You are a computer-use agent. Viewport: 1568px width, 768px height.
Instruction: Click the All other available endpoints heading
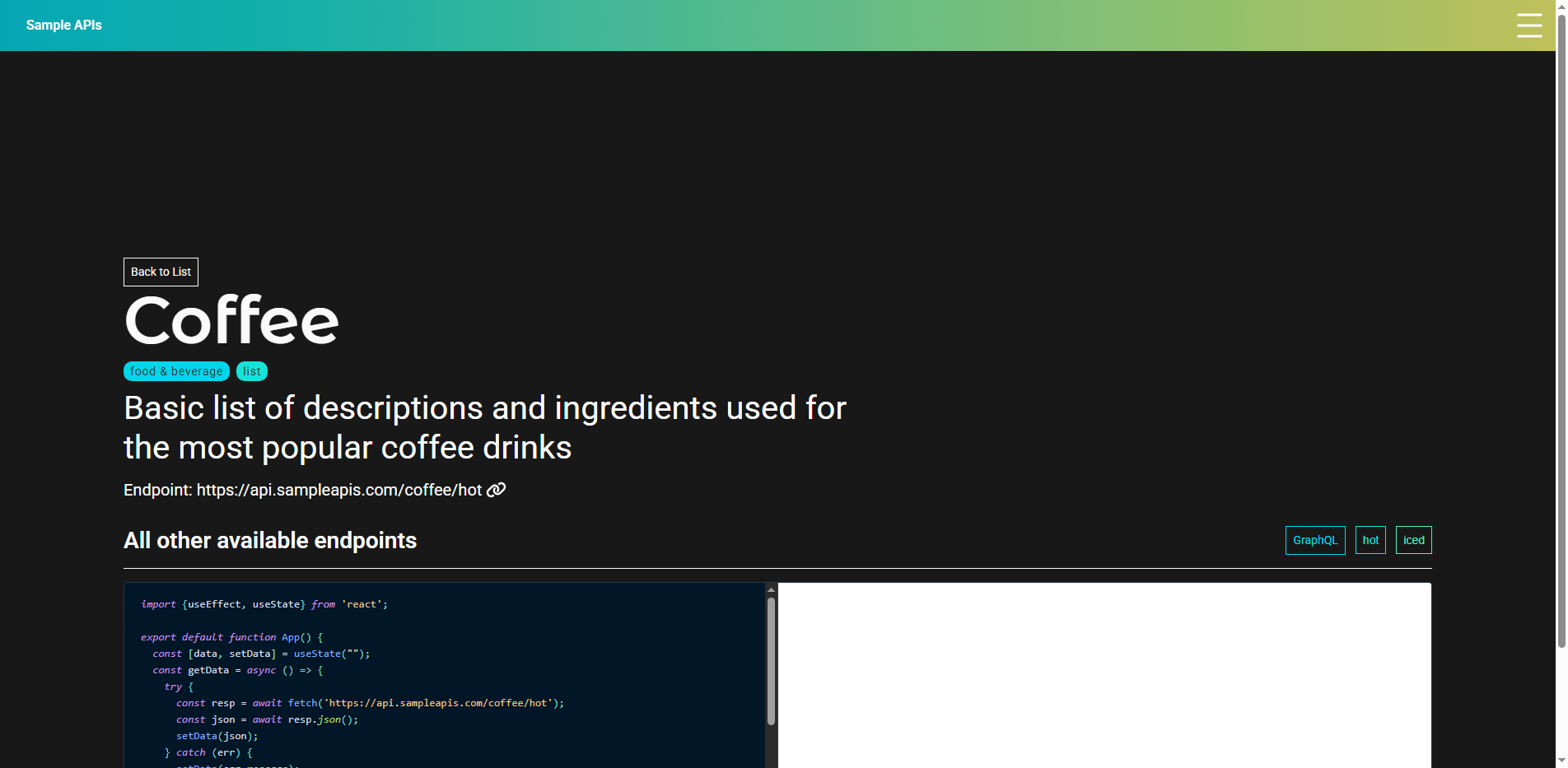269,541
